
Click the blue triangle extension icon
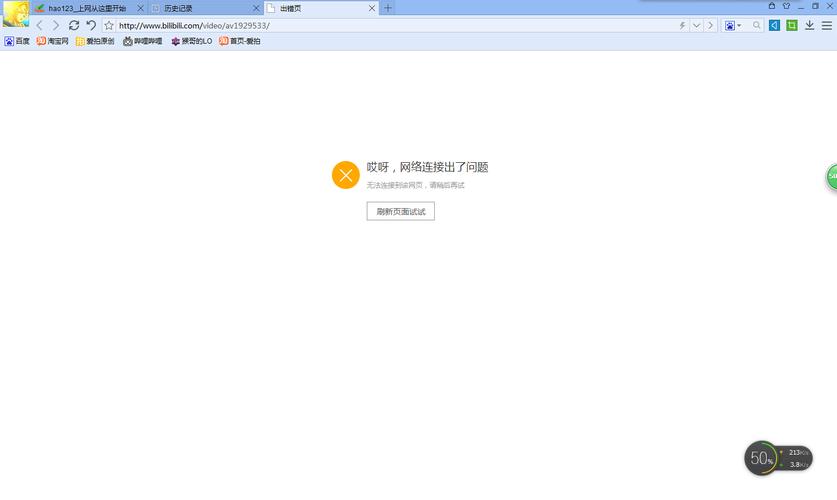pyautogui.click(x=774, y=25)
